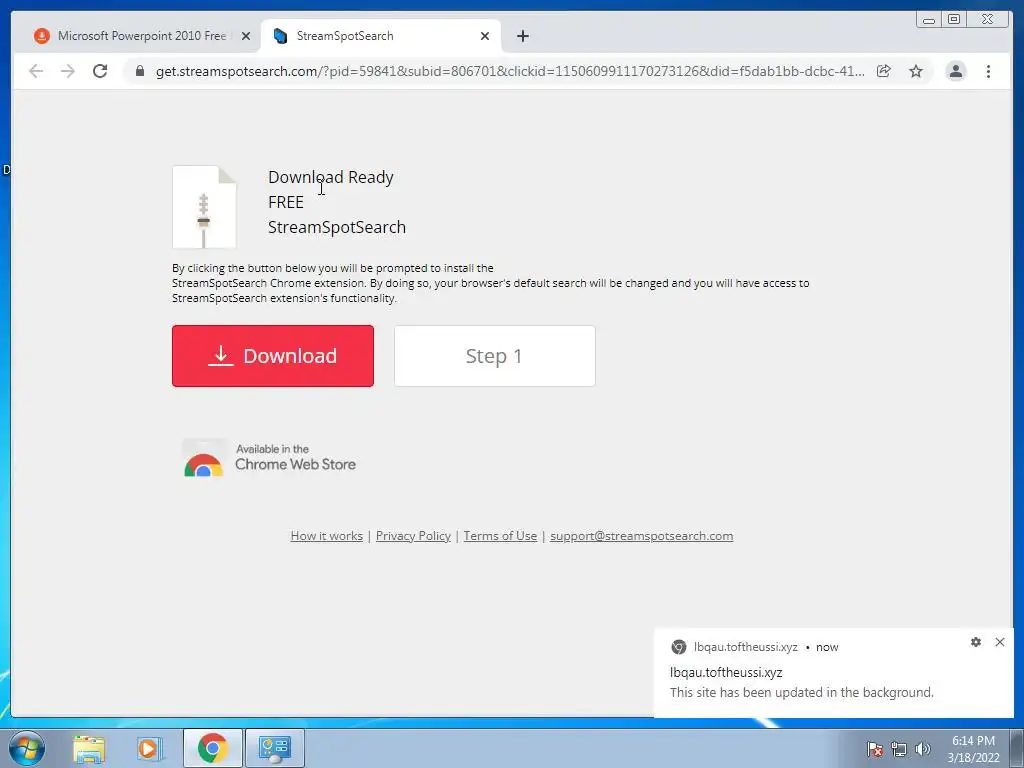Open a new tab with plus button

(522, 36)
